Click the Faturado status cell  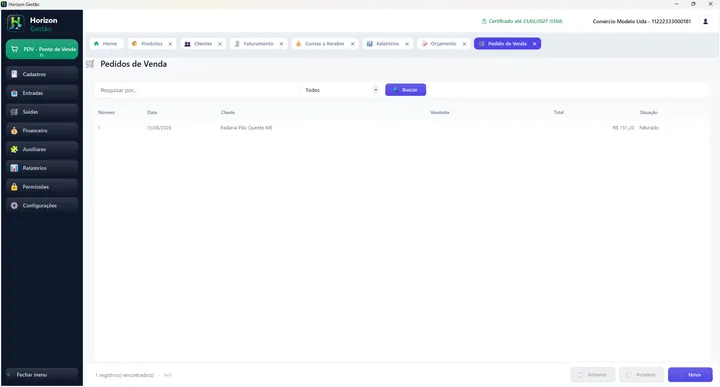tap(649, 128)
